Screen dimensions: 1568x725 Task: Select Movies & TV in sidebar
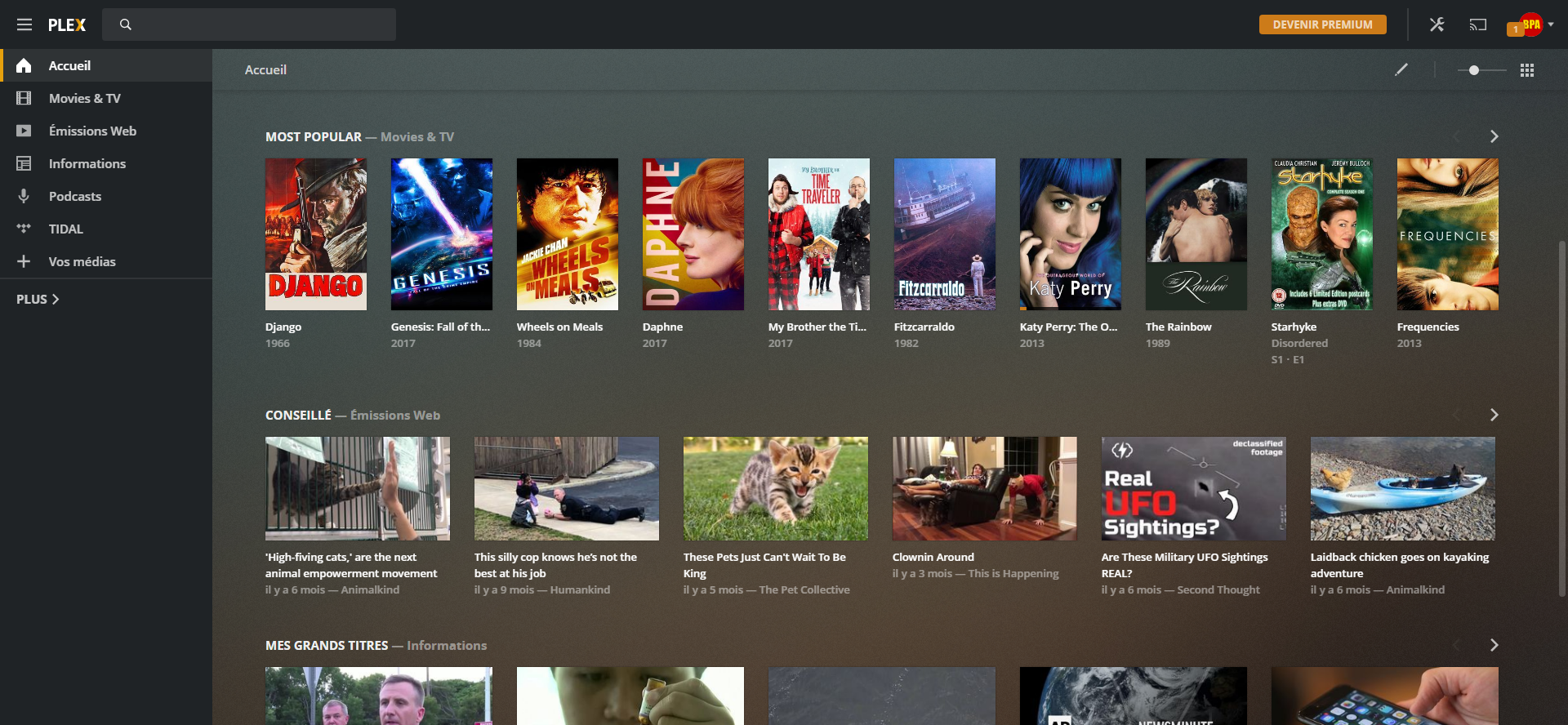84,98
